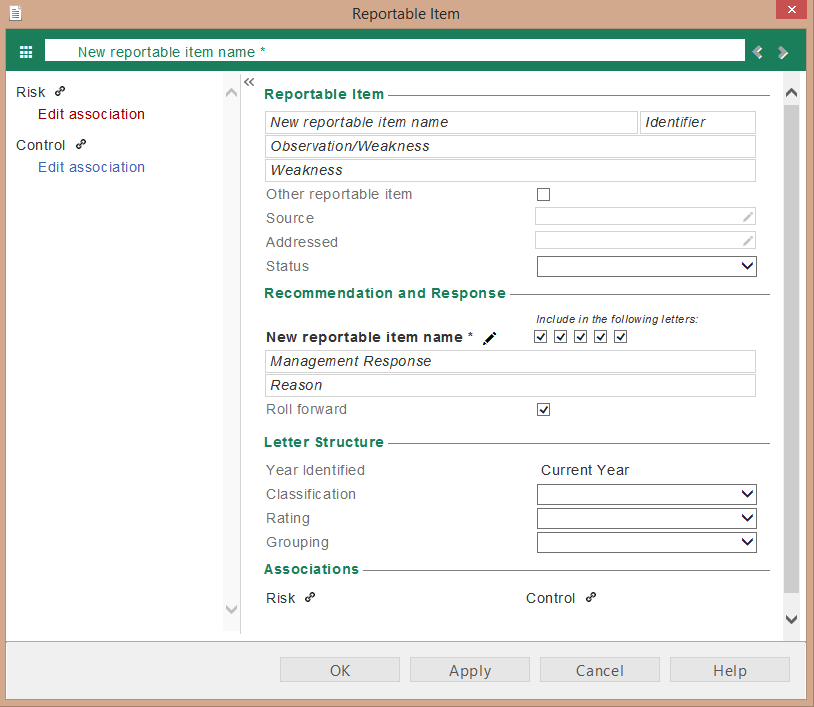814x707 pixels.
Task: Click the Apply button
Action: coord(470,670)
